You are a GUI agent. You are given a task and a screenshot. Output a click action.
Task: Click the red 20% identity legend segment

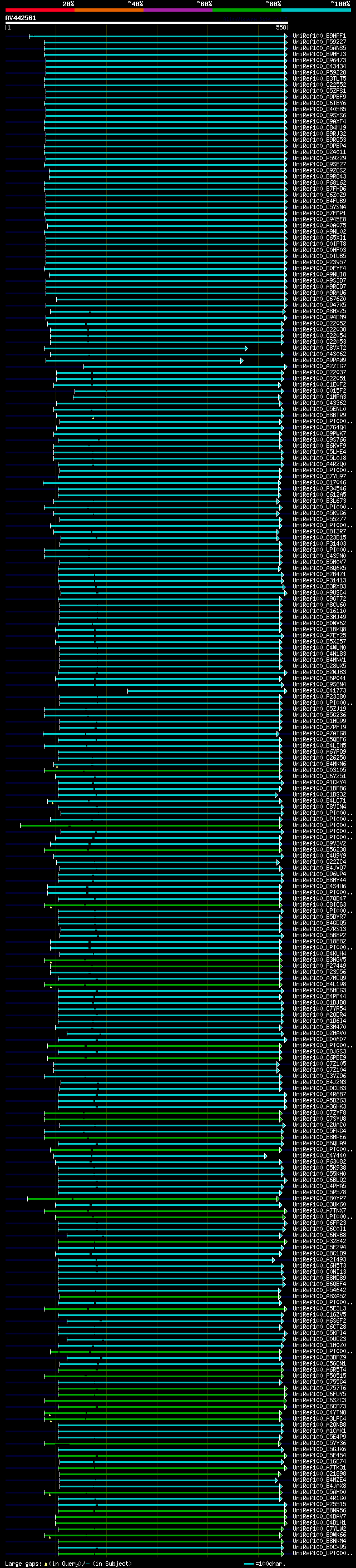(39, 10)
